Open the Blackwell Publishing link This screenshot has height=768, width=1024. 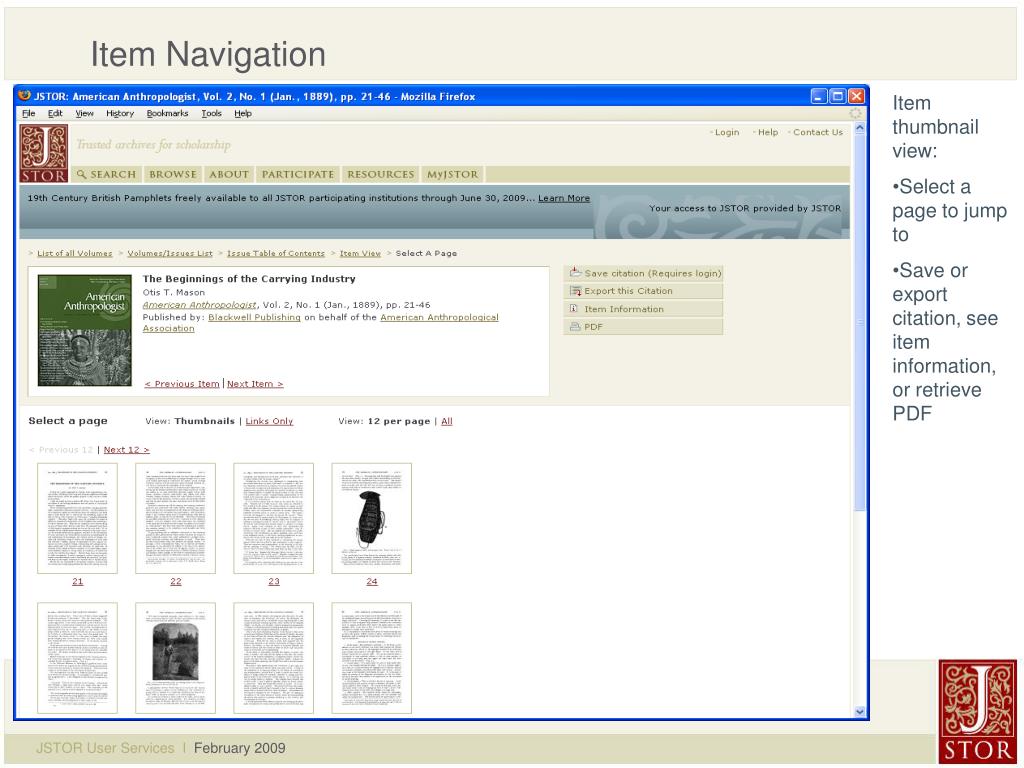click(x=254, y=317)
